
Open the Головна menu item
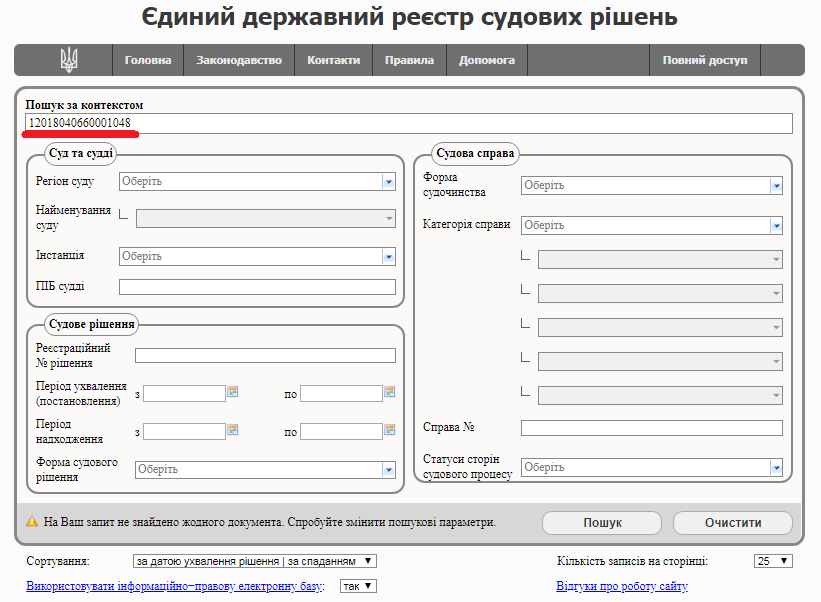(148, 60)
